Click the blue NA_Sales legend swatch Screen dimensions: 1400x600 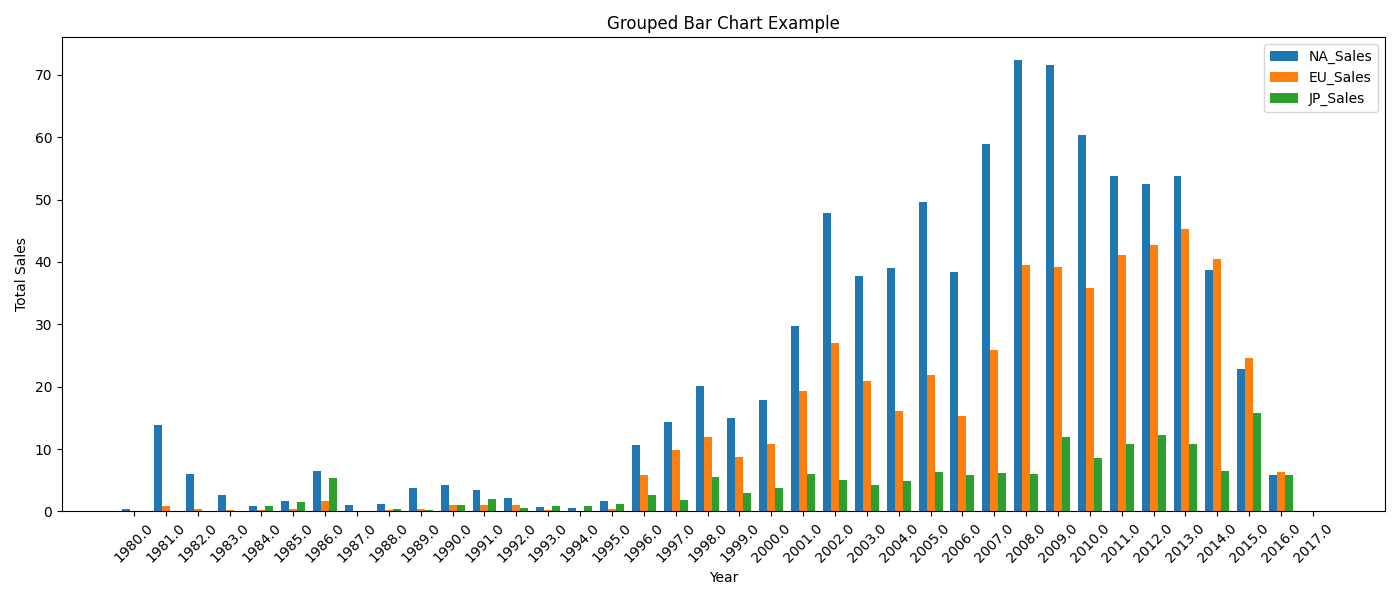click(x=1284, y=57)
